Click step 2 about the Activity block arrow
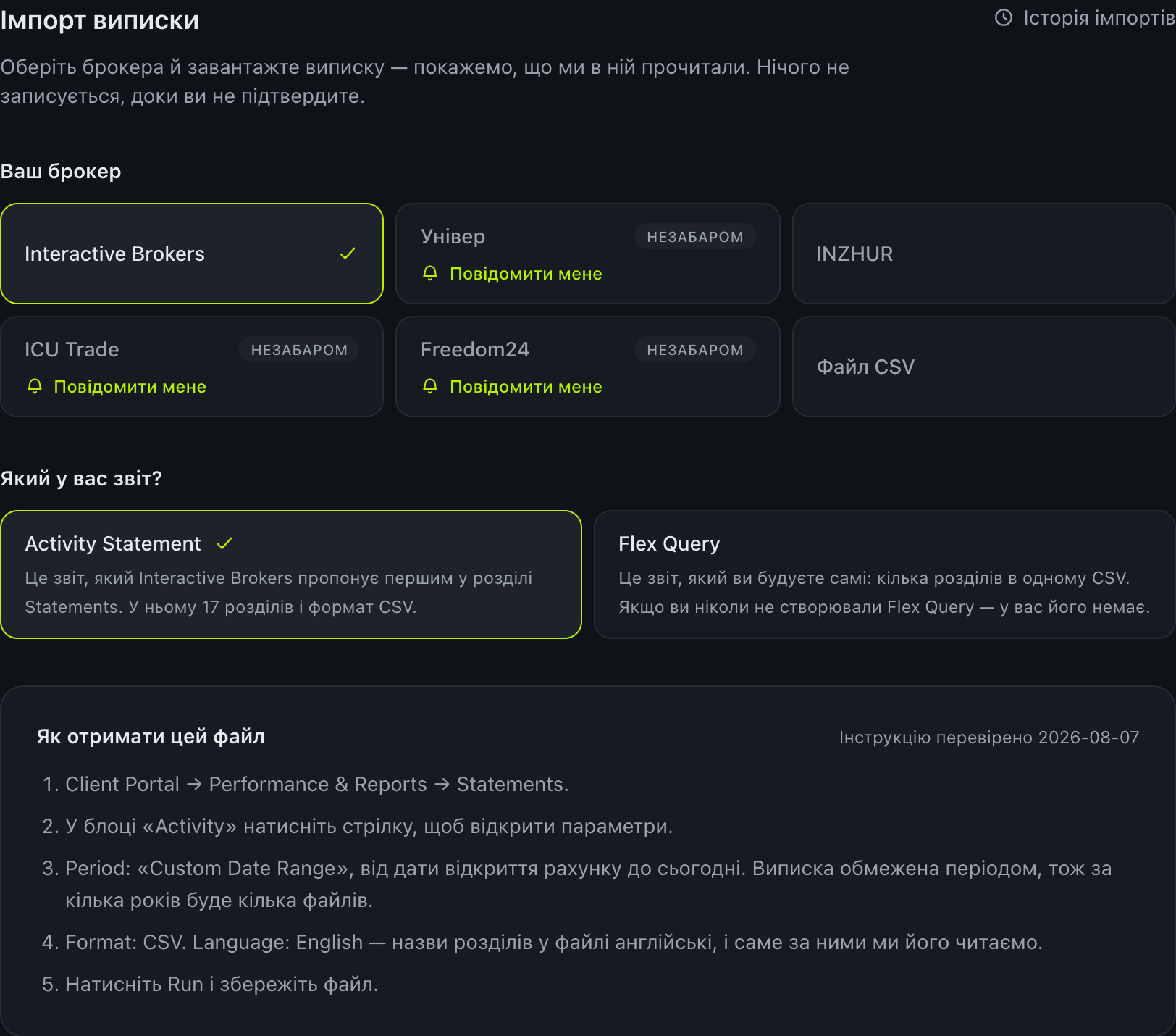This screenshot has height=1036, width=1176. point(369,827)
